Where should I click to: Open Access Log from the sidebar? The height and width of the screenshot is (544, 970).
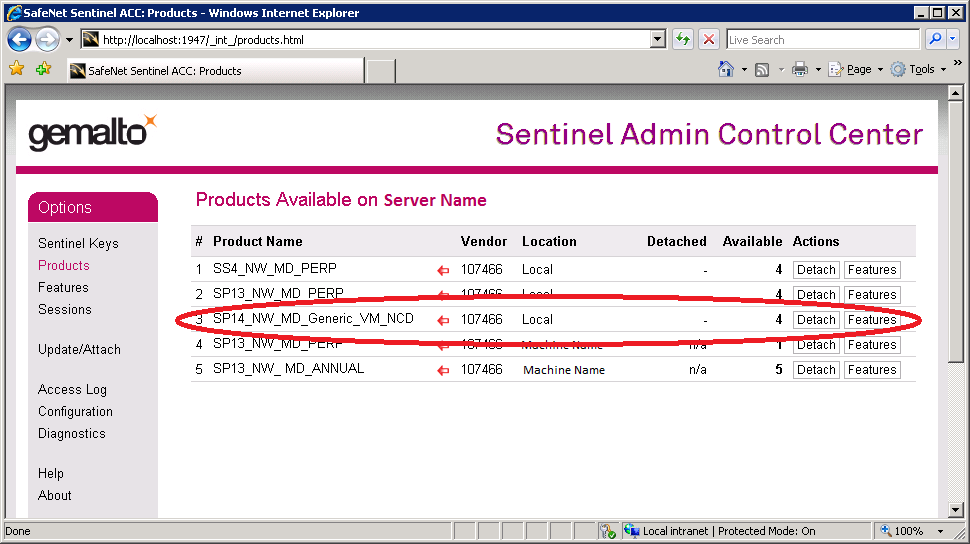(72, 389)
